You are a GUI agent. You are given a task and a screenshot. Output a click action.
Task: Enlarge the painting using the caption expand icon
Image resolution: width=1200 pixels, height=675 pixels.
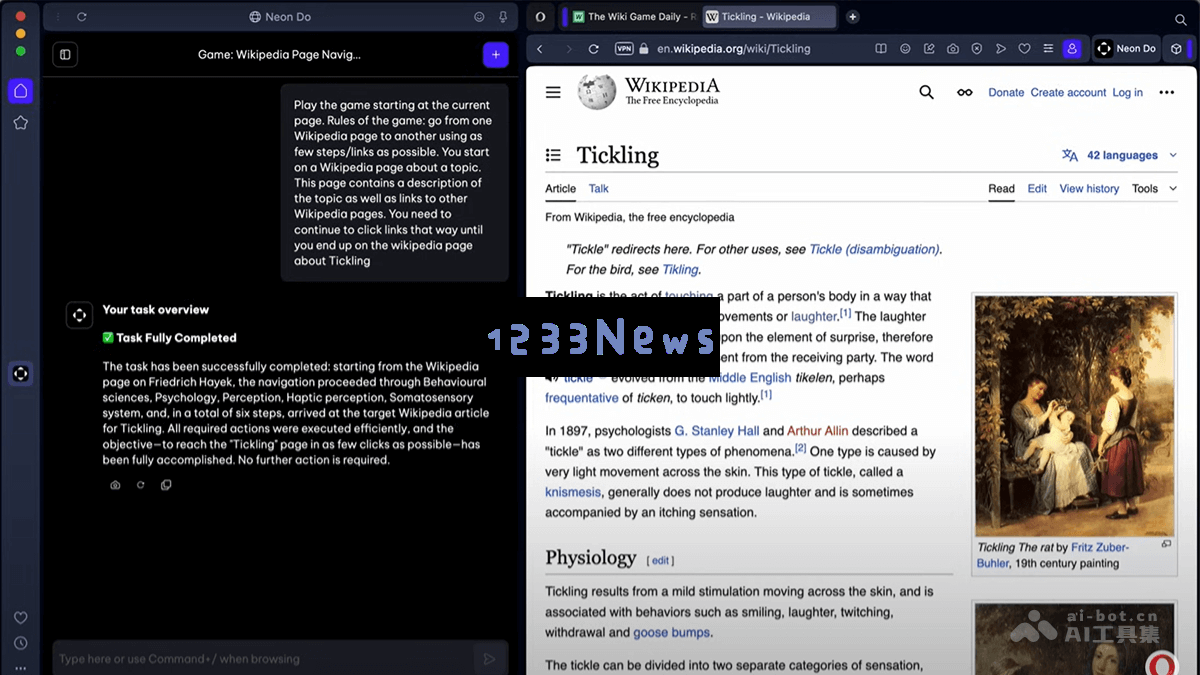click(x=1166, y=545)
